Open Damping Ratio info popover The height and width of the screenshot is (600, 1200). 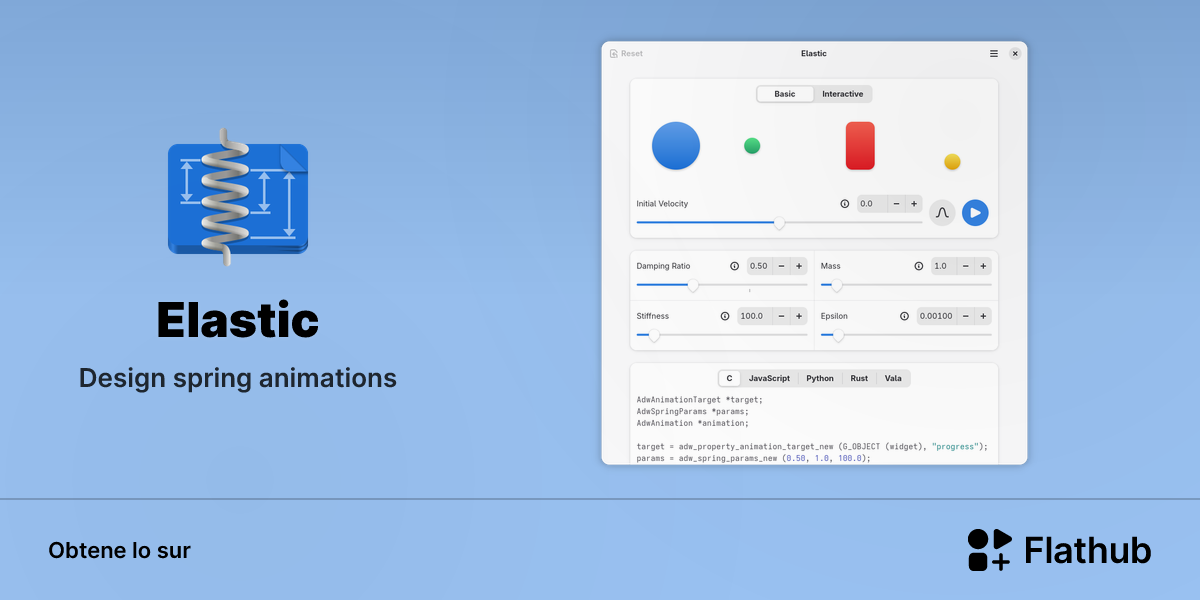click(x=735, y=266)
